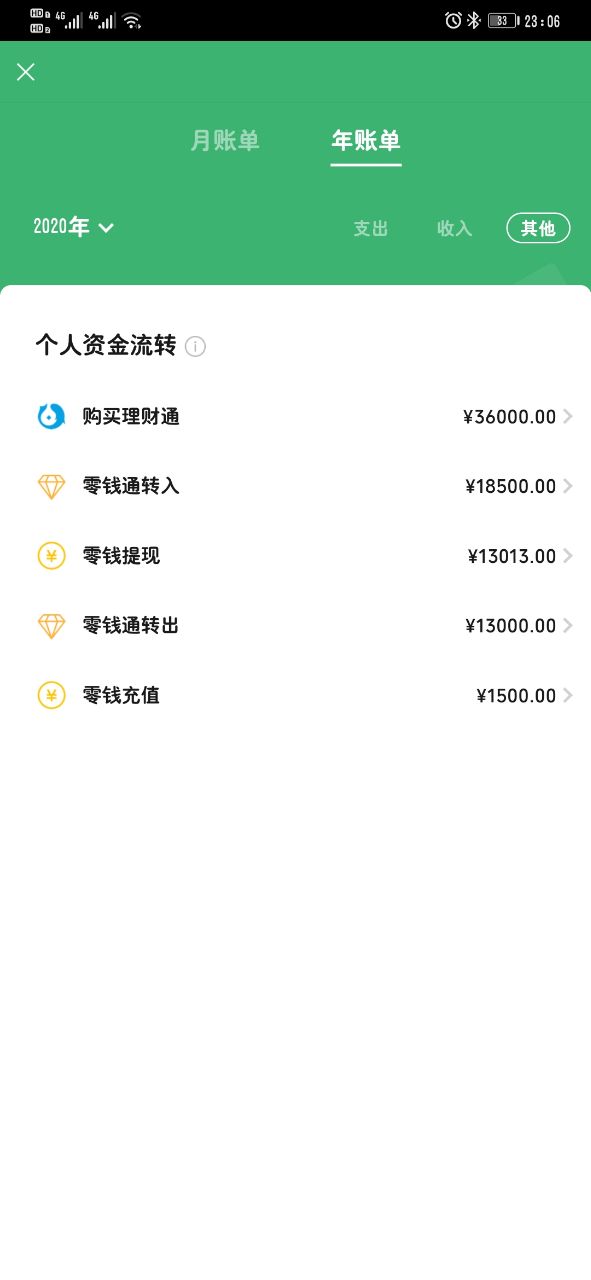Screen dimensions: 591x1280
Task: Select the 支出 filter
Action: coord(370,228)
